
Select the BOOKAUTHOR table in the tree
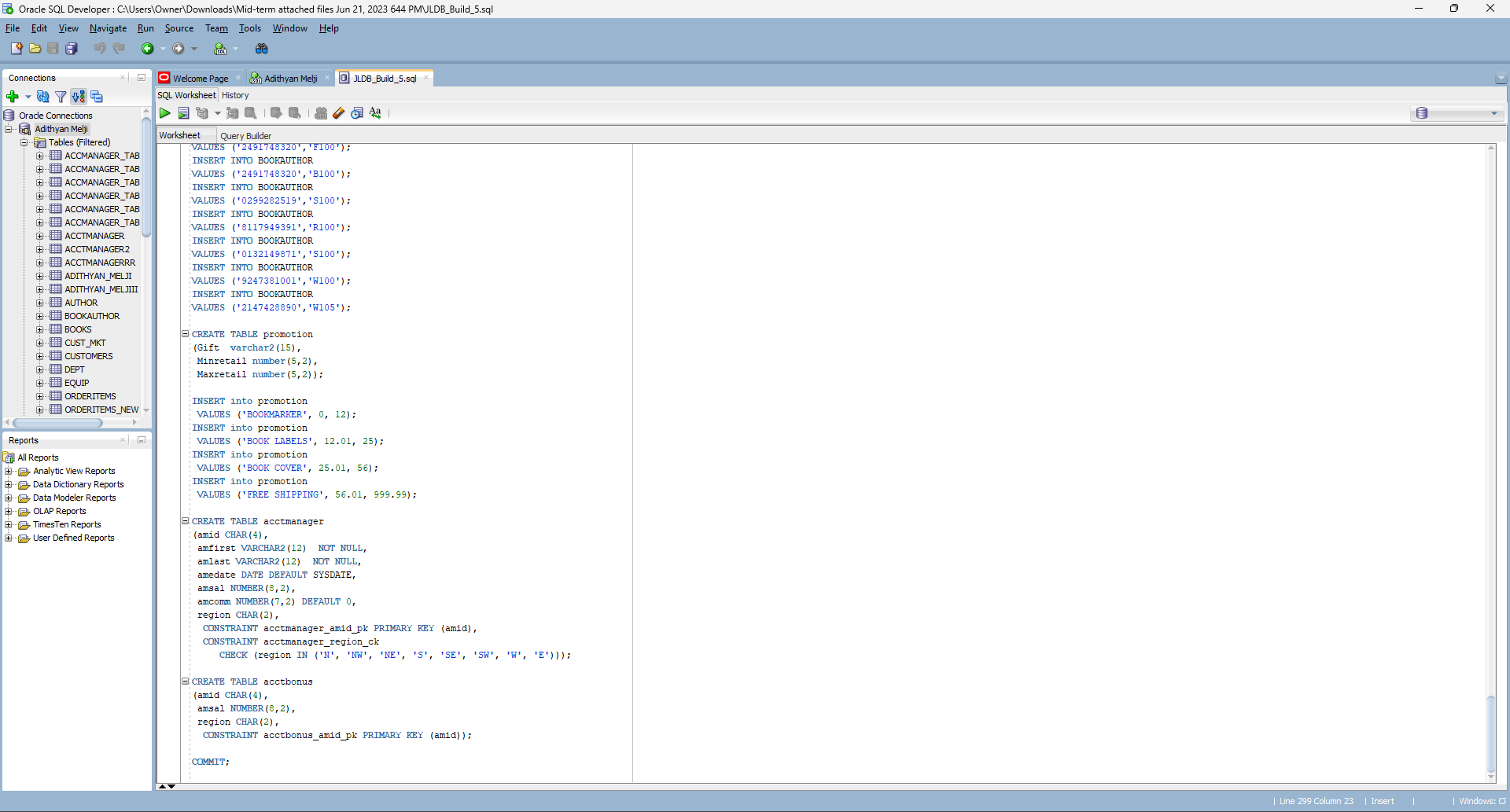[92, 316]
